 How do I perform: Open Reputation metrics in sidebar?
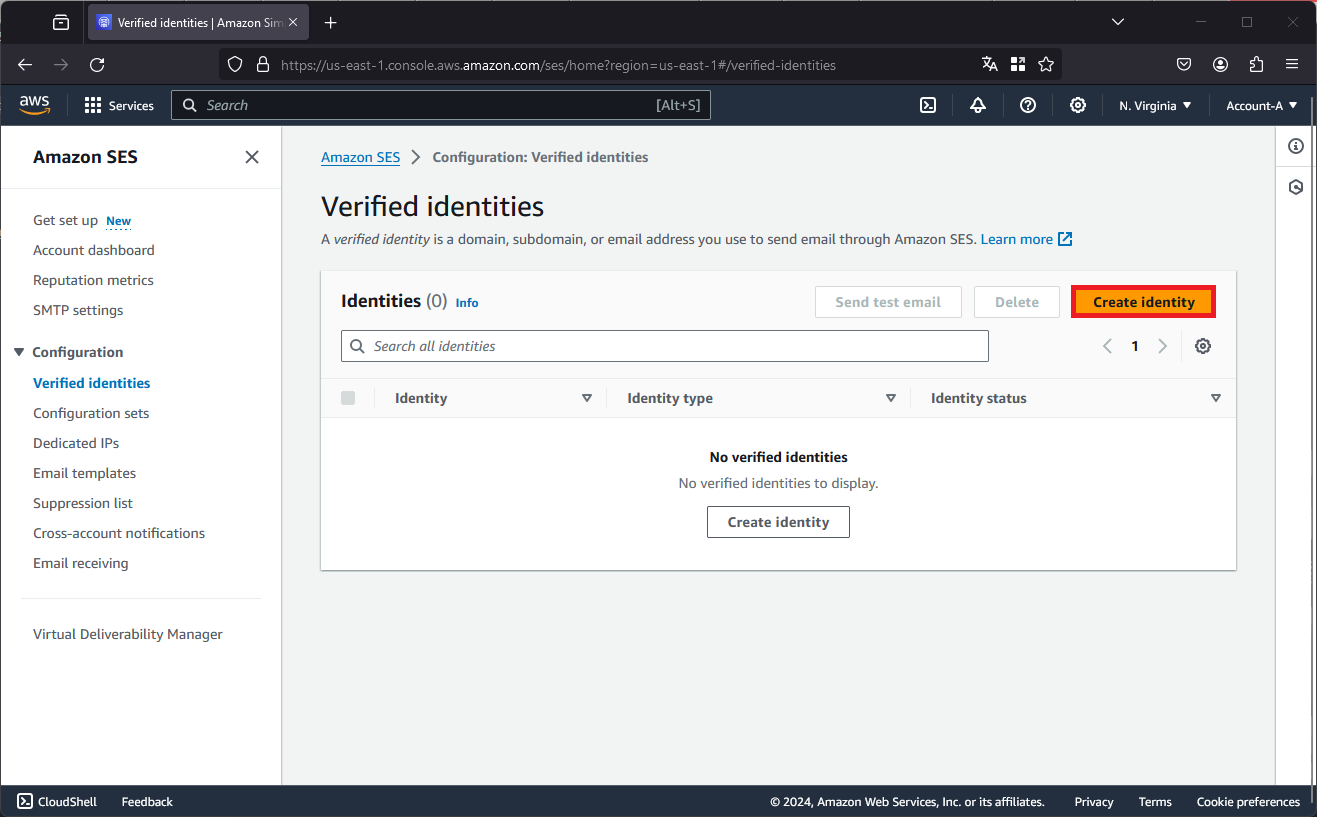pos(93,280)
